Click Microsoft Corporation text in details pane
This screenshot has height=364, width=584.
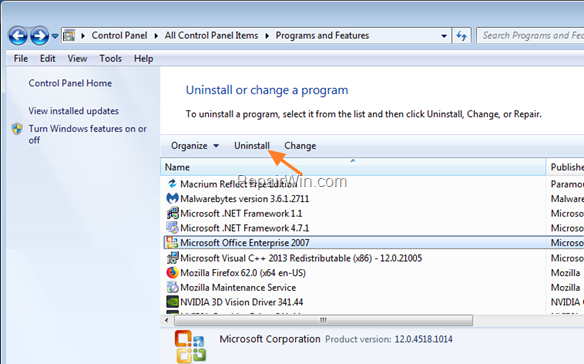[x=270, y=339]
